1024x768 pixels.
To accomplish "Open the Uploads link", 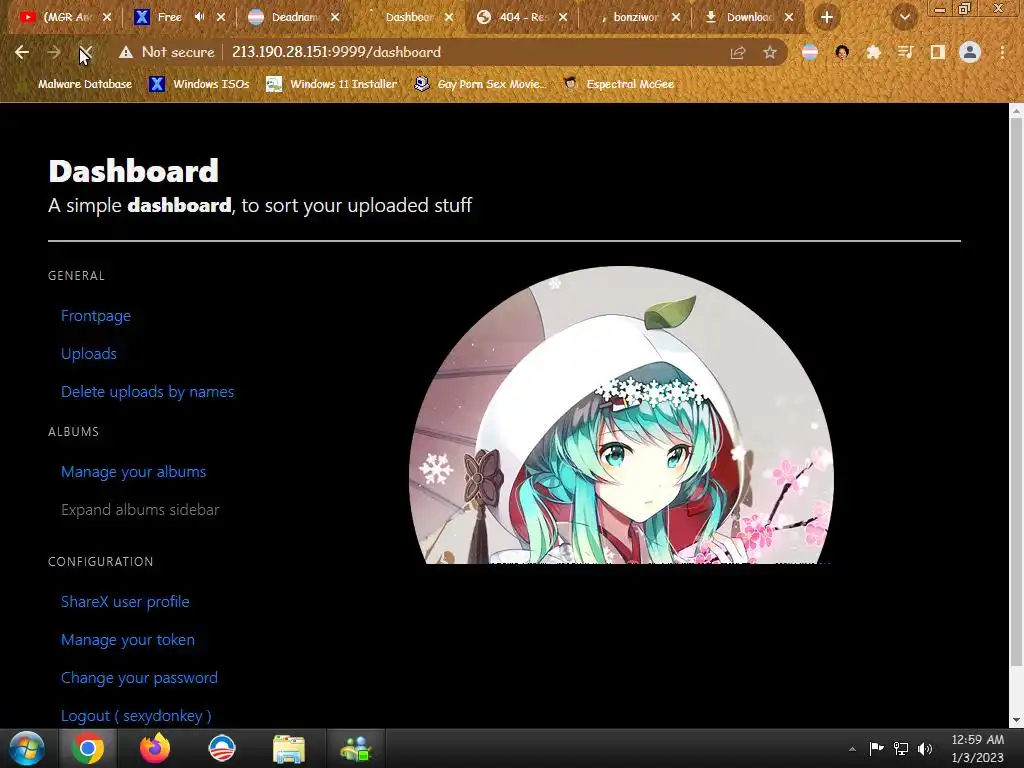I will (89, 354).
